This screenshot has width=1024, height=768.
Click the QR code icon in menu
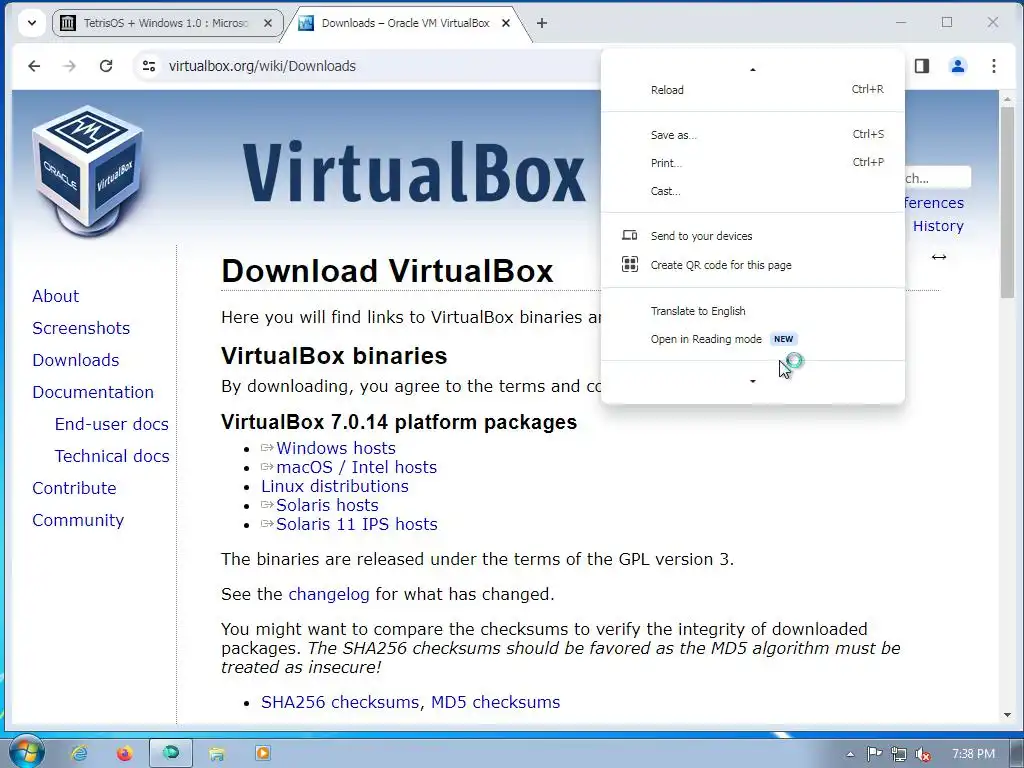coord(630,264)
